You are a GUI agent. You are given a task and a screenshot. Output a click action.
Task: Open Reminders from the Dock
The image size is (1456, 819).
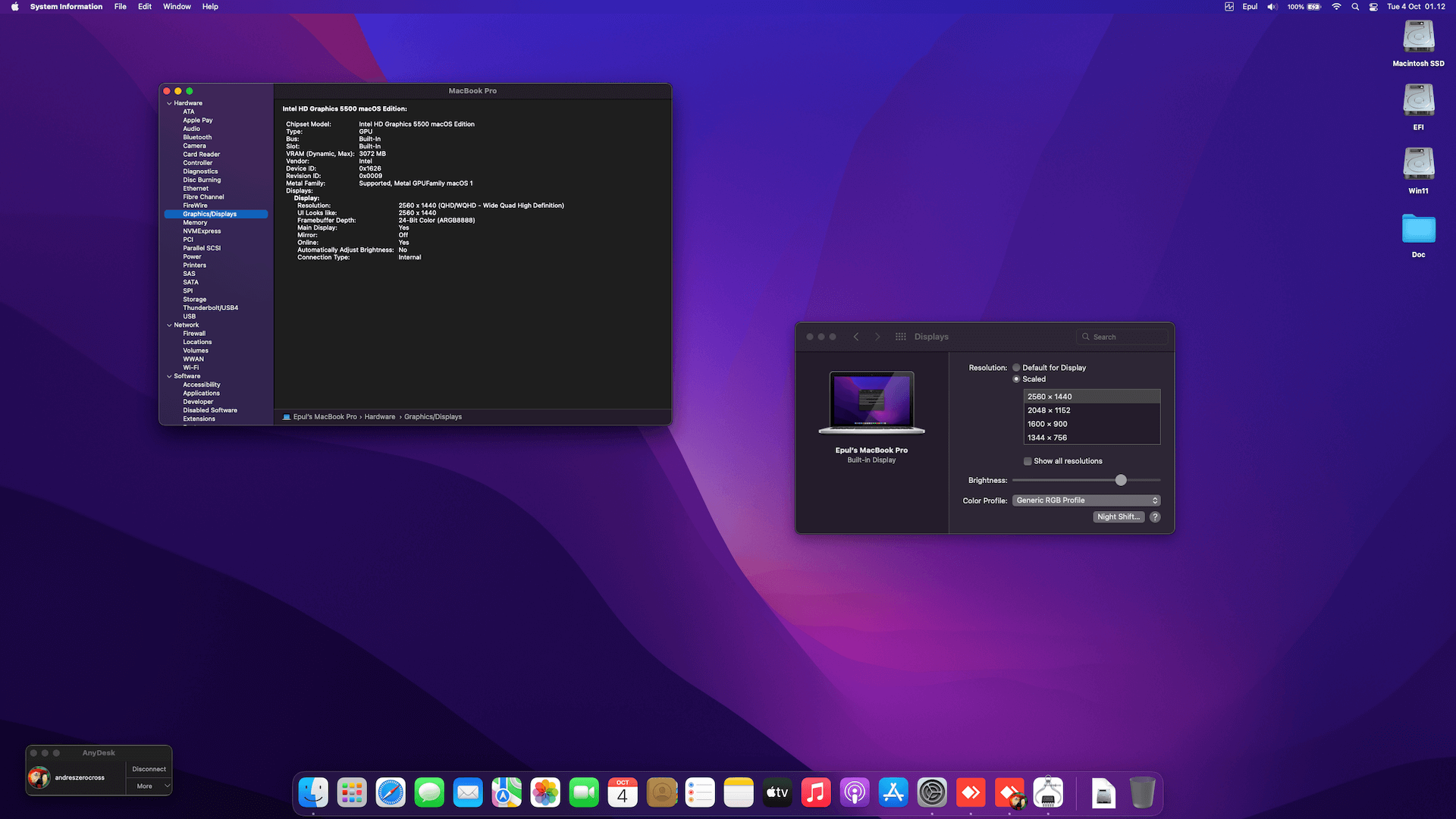700,792
